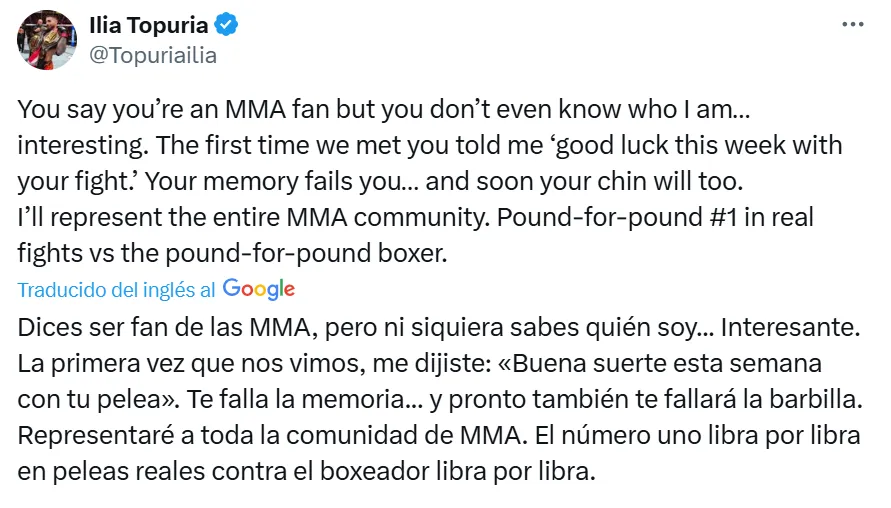Click the @Topuriailia handle
The height and width of the screenshot is (508, 891).
click(153, 55)
